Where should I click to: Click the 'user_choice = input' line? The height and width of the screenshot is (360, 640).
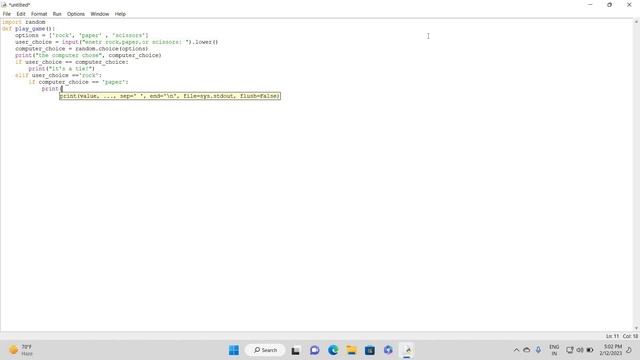pos(117,42)
